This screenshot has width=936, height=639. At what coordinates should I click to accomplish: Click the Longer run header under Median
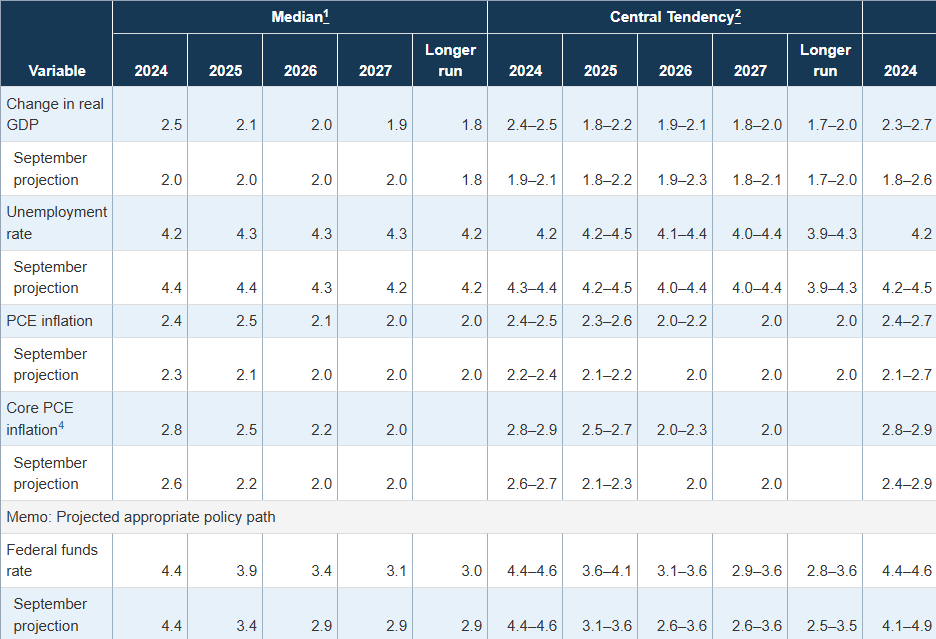[x=450, y=60]
